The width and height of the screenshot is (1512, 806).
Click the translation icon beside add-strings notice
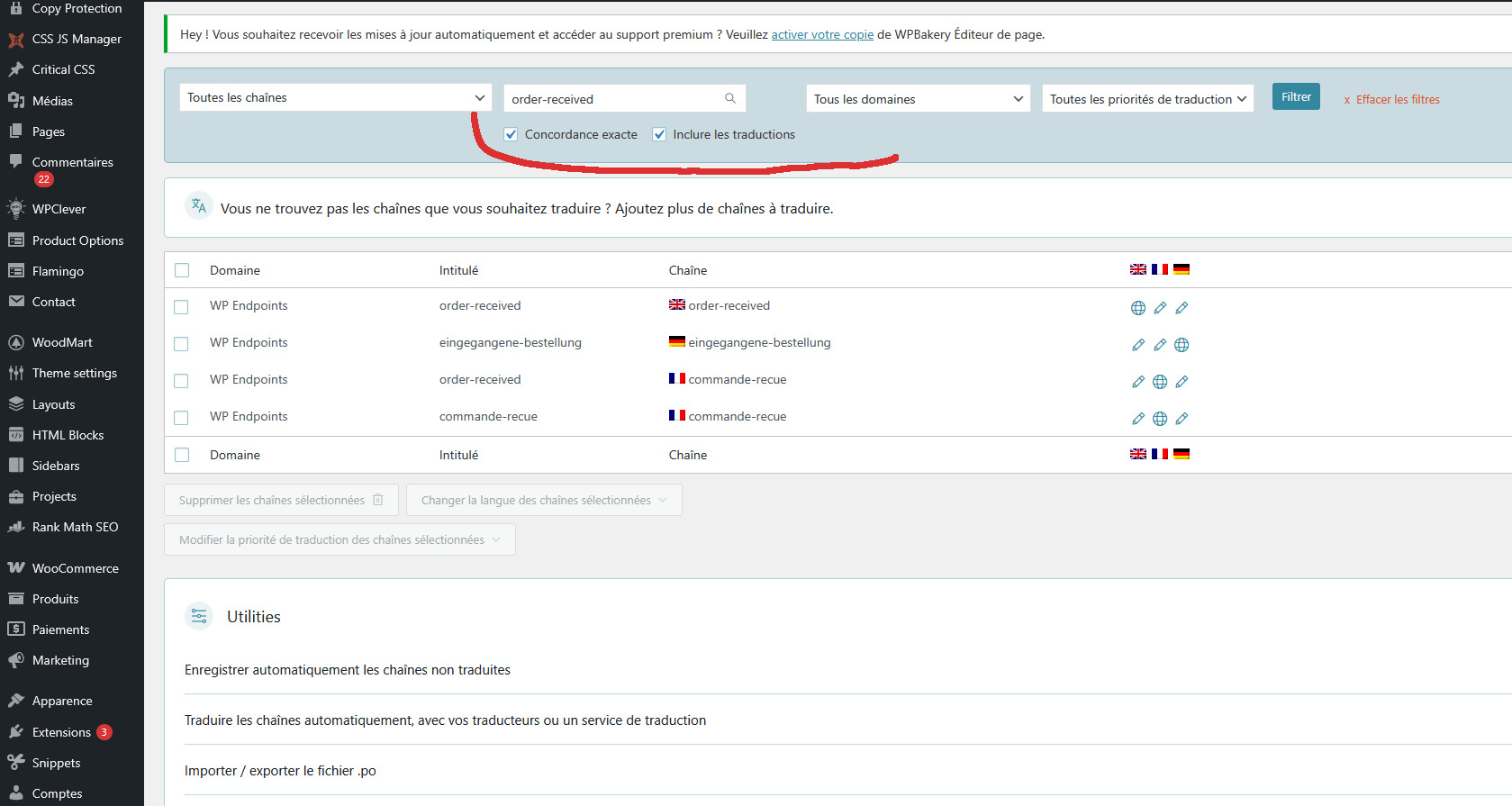tap(199, 206)
